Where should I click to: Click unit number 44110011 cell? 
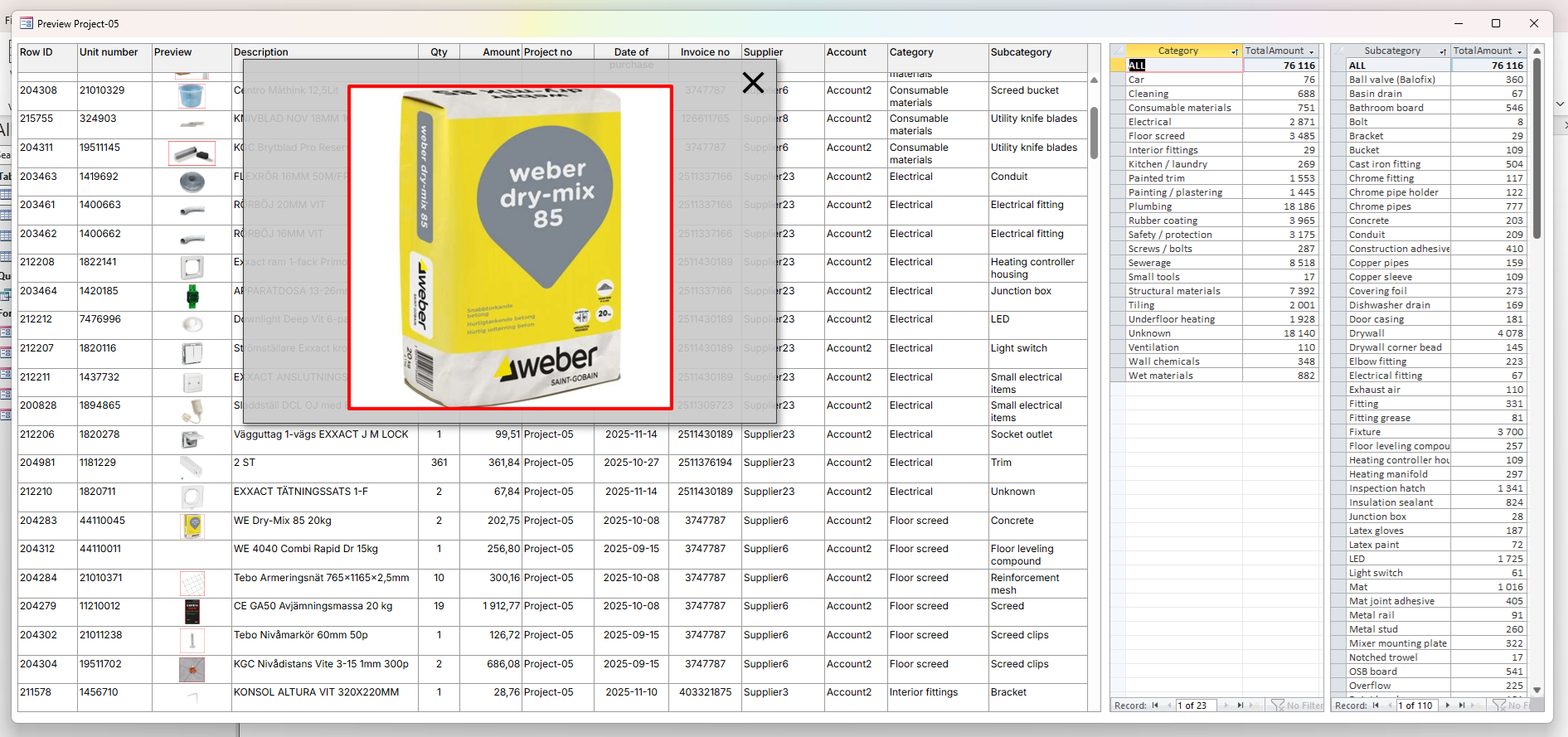[x=114, y=555]
